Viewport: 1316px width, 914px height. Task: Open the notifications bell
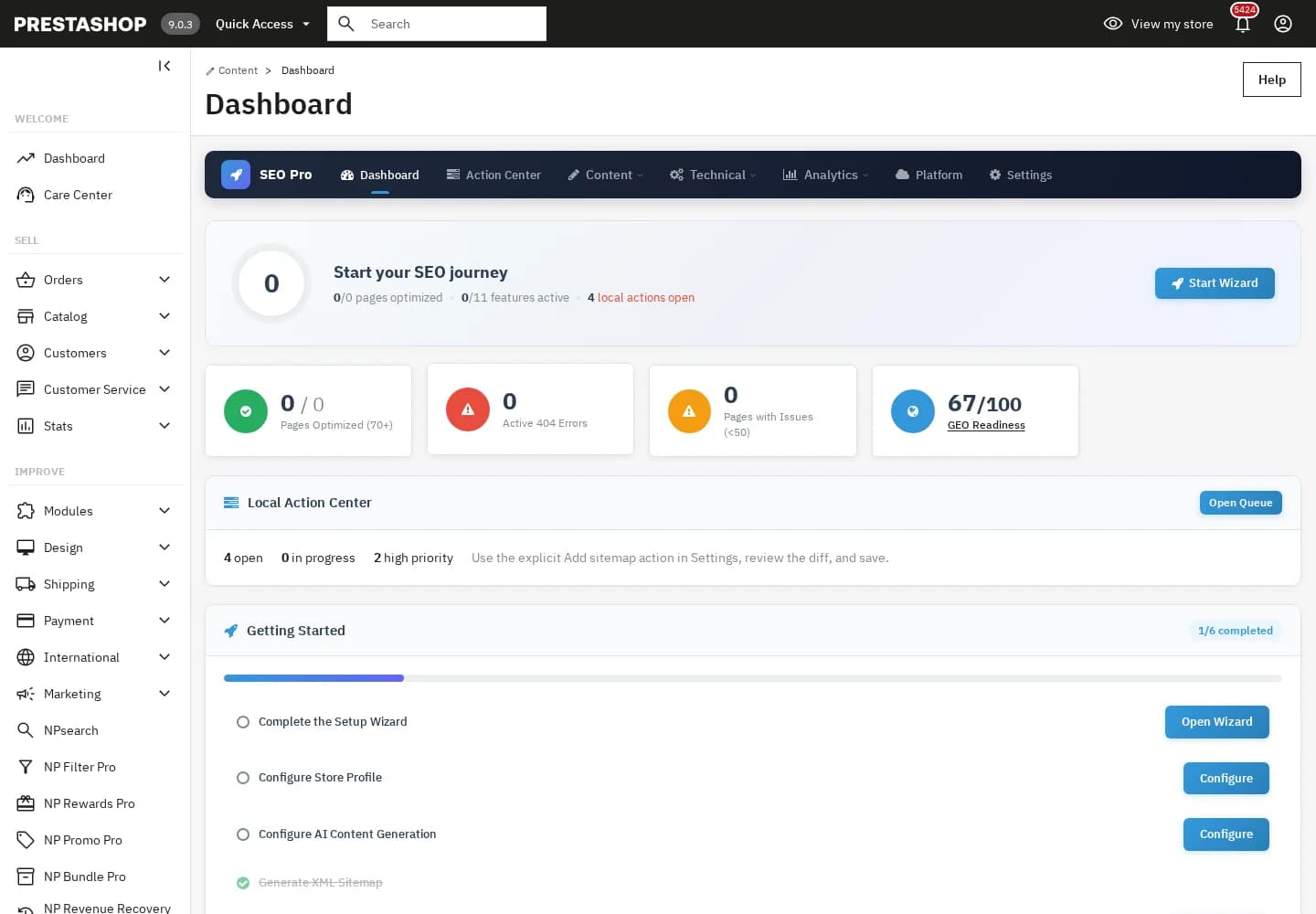[1243, 24]
